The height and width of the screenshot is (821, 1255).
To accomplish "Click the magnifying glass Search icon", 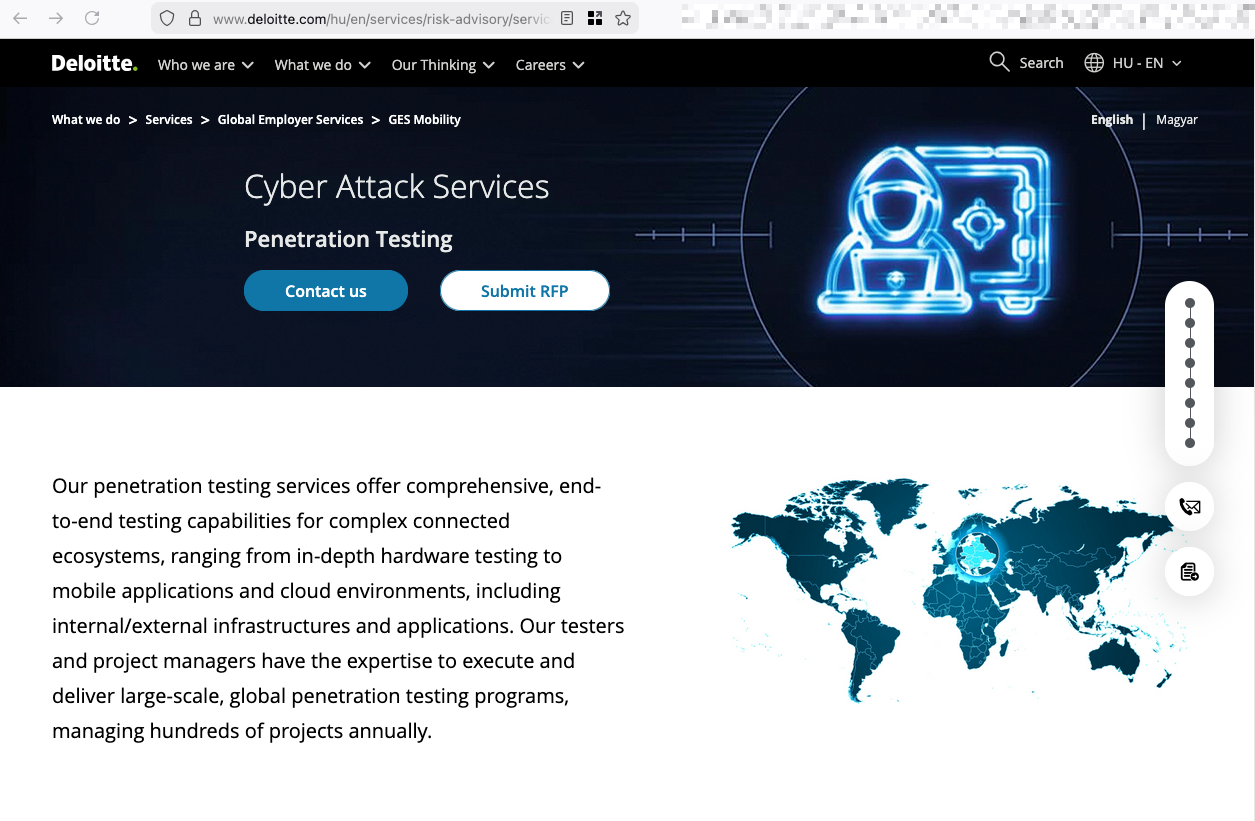I will (x=999, y=62).
